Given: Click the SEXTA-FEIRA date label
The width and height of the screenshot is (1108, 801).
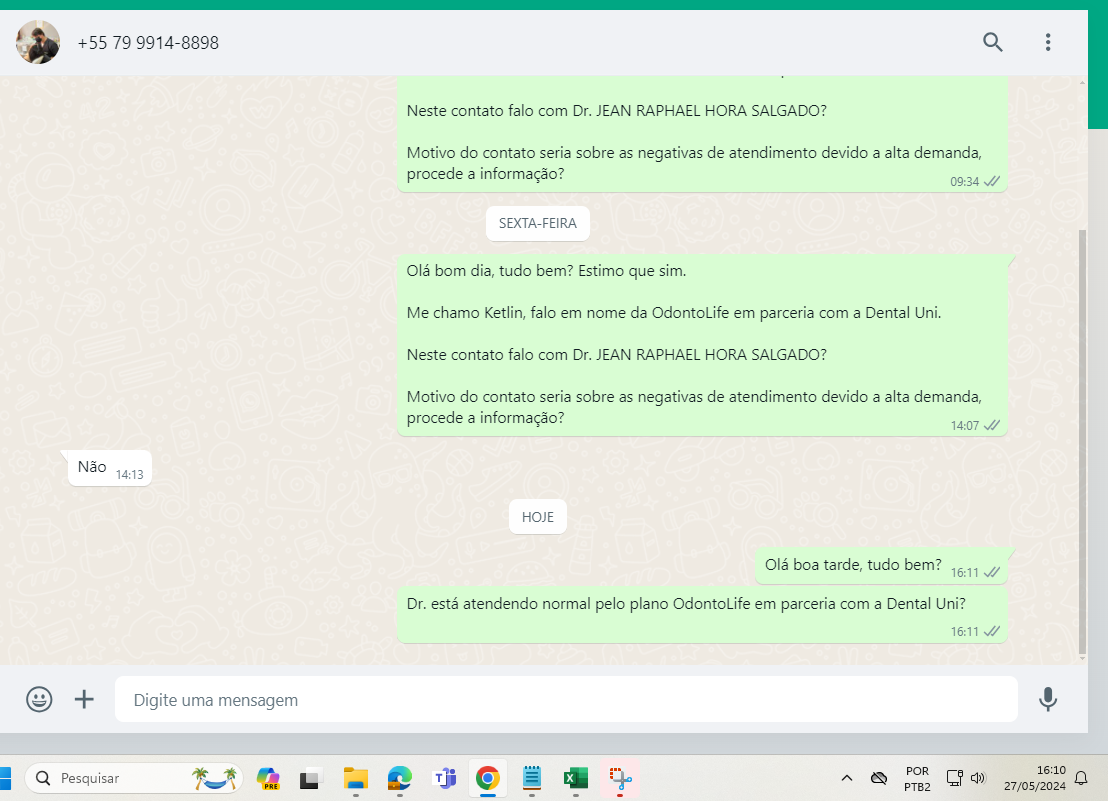Looking at the screenshot, I should [538, 223].
